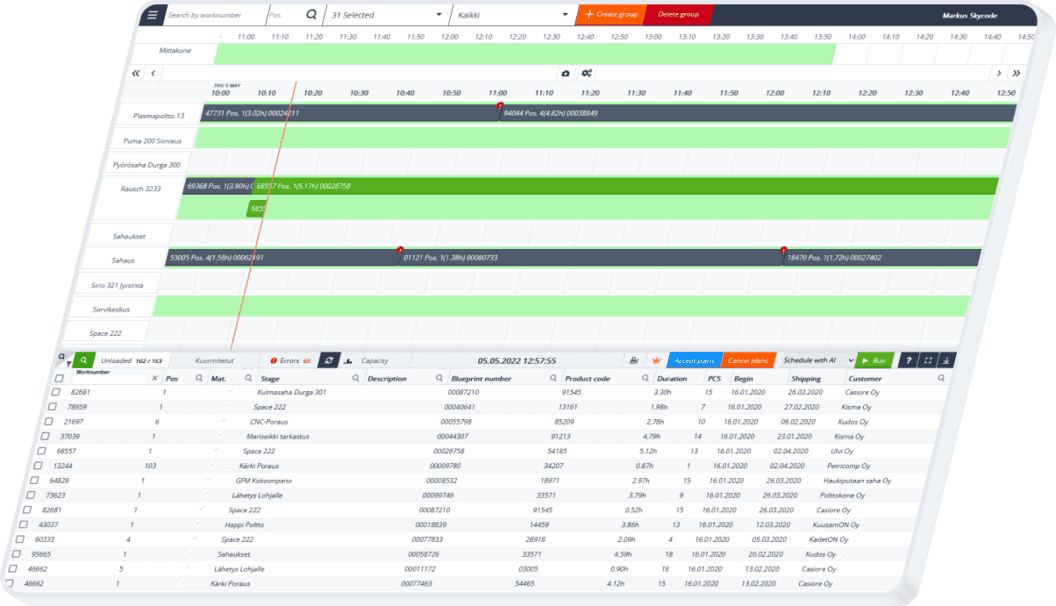This screenshot has height=606, width=1056.
Task: Select job bar '53005 Pos. 4(1.58h)' on Sahaus
Action: (282, 257)
